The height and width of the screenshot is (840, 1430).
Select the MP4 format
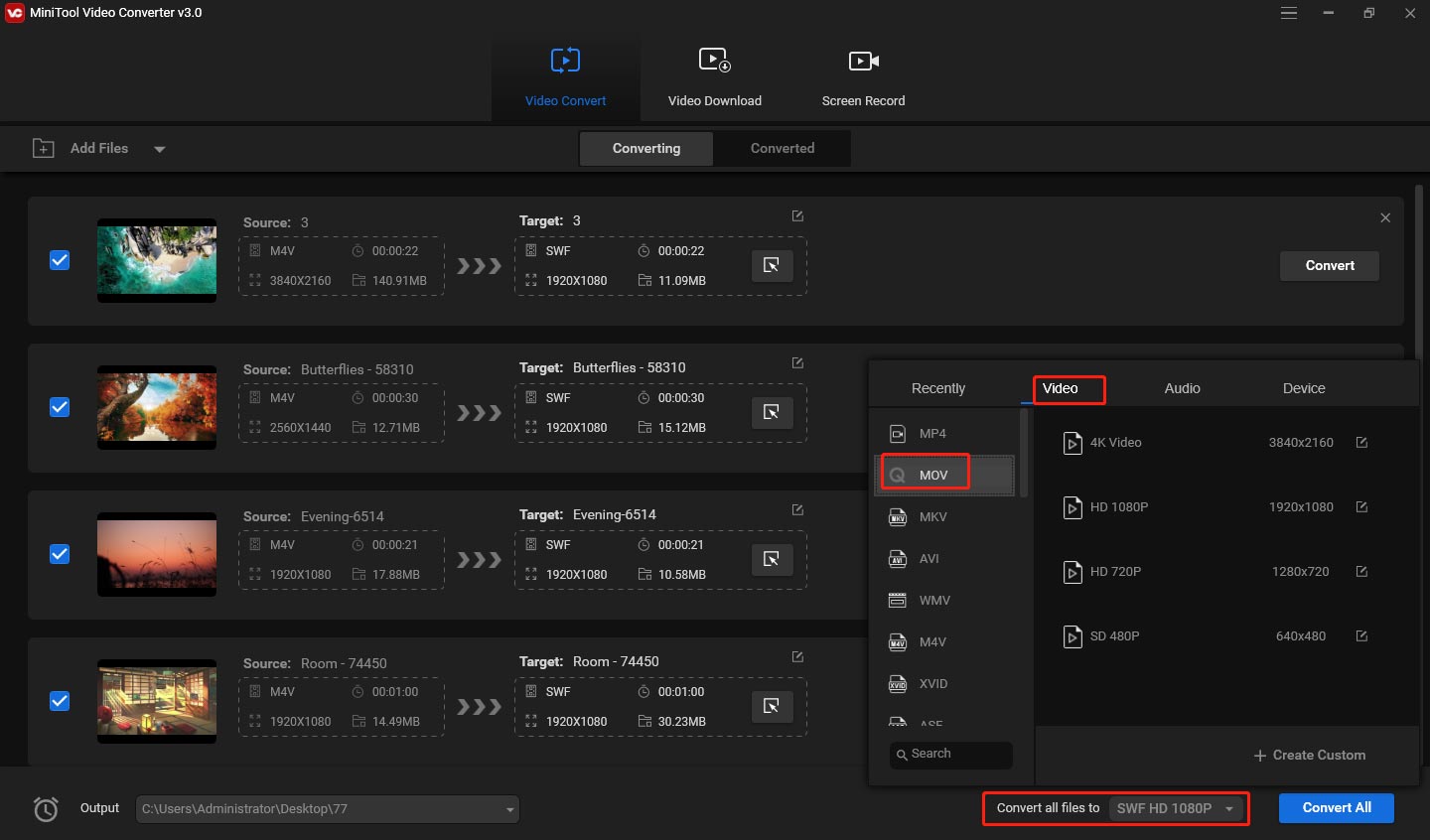point(944,434)
